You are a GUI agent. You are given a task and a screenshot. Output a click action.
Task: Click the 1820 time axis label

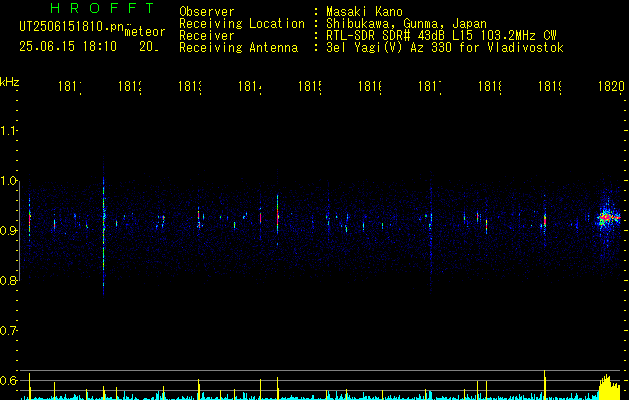point(611,86)
